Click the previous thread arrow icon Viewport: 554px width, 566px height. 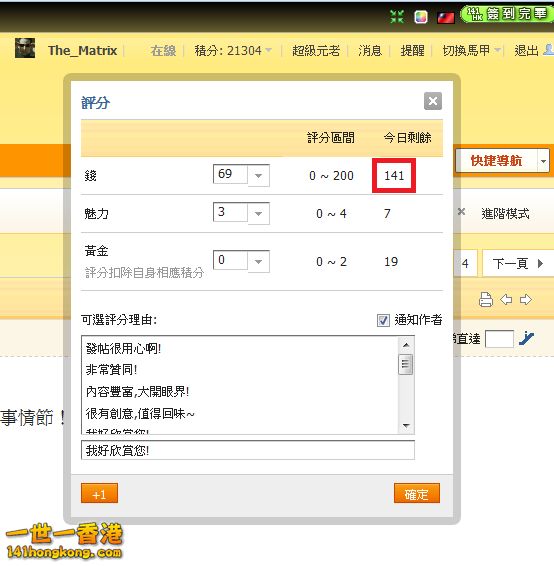point(506,300)
